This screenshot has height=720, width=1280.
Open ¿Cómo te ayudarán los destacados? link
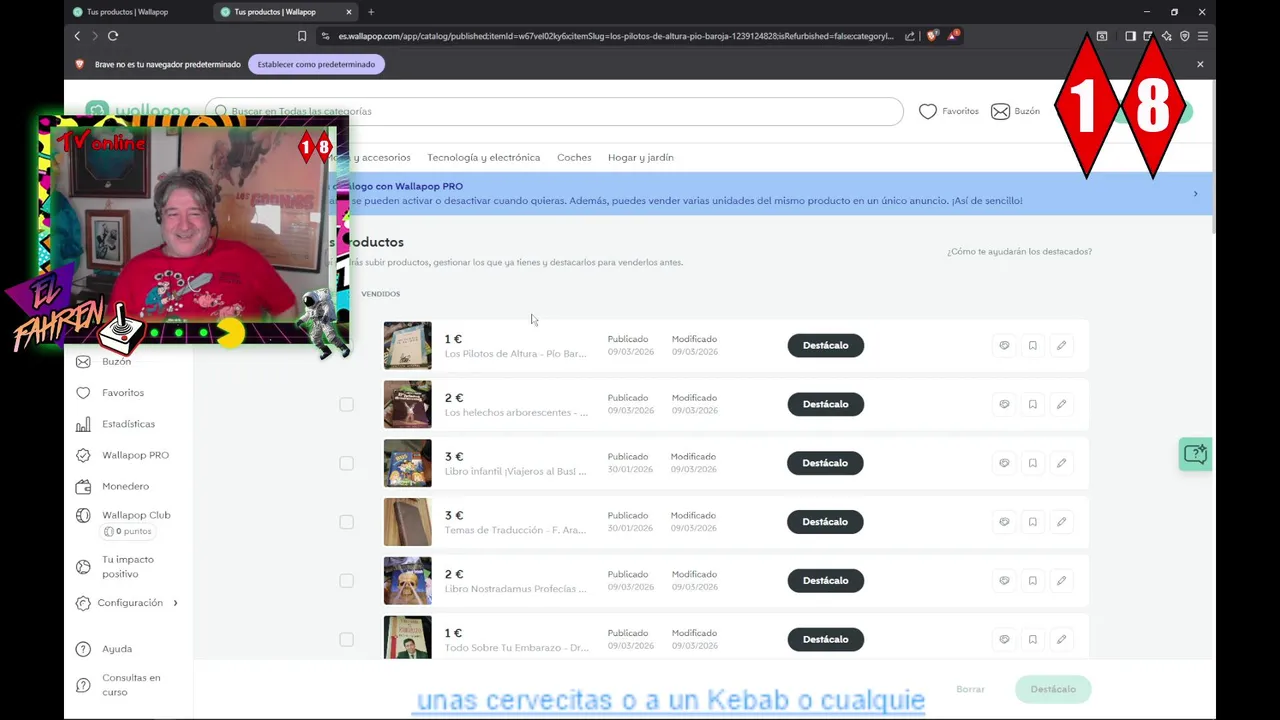click(1019, 252)
